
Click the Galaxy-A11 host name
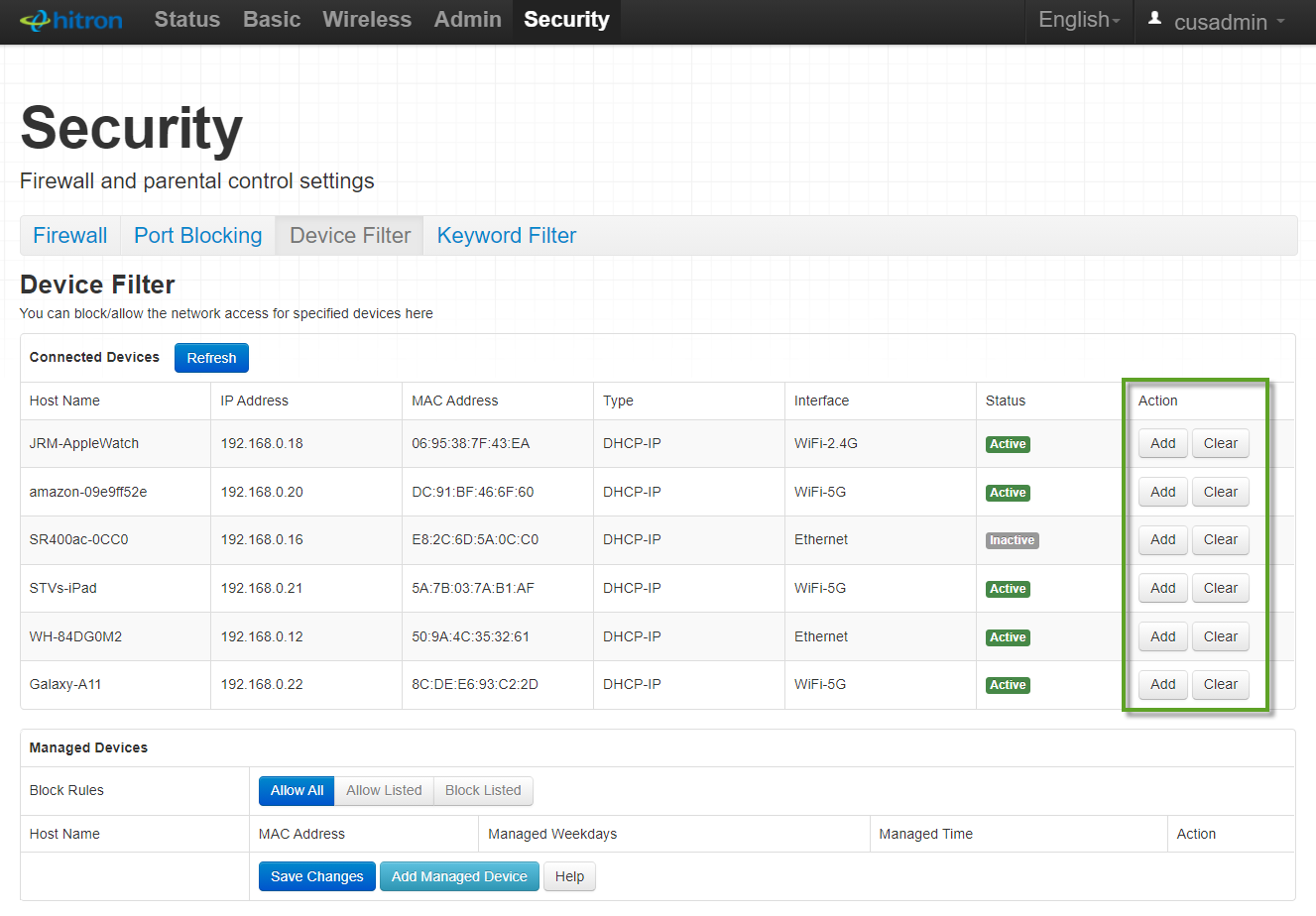pos(65,684)
